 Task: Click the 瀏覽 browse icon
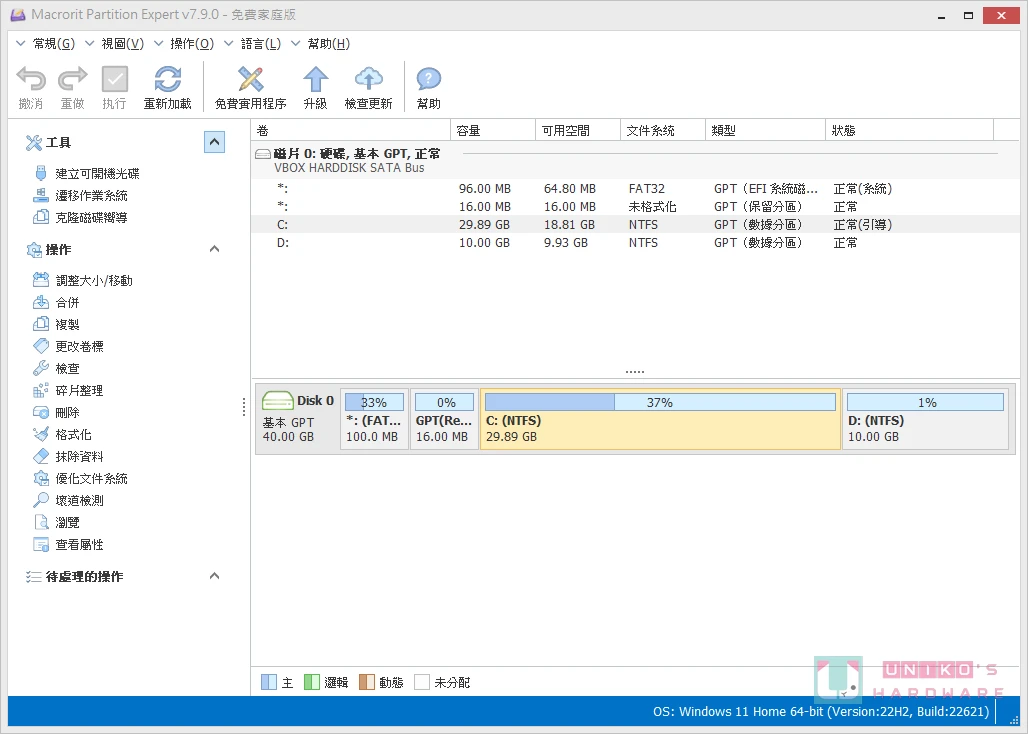pos(41,522)
